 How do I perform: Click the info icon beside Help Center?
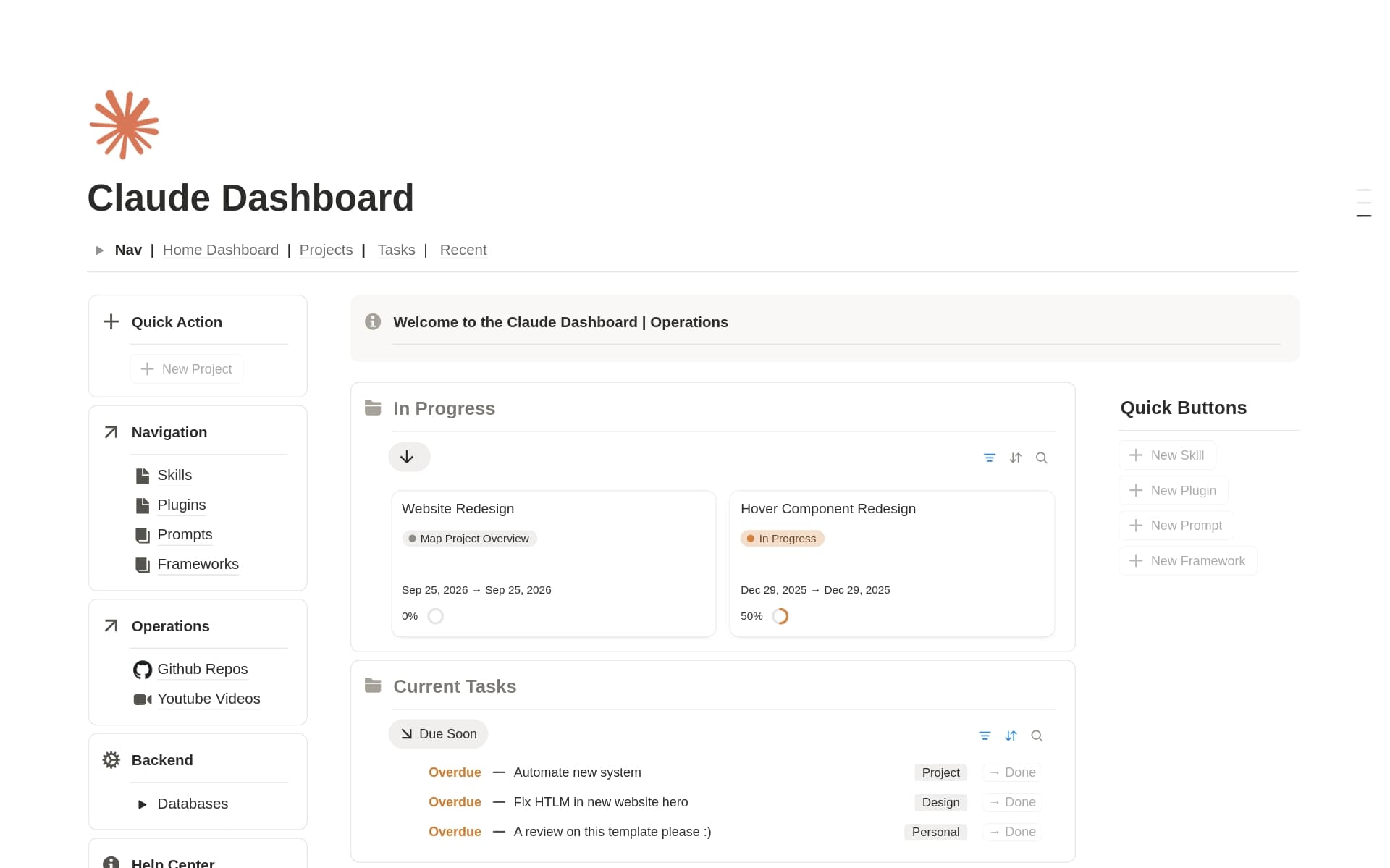111,862
